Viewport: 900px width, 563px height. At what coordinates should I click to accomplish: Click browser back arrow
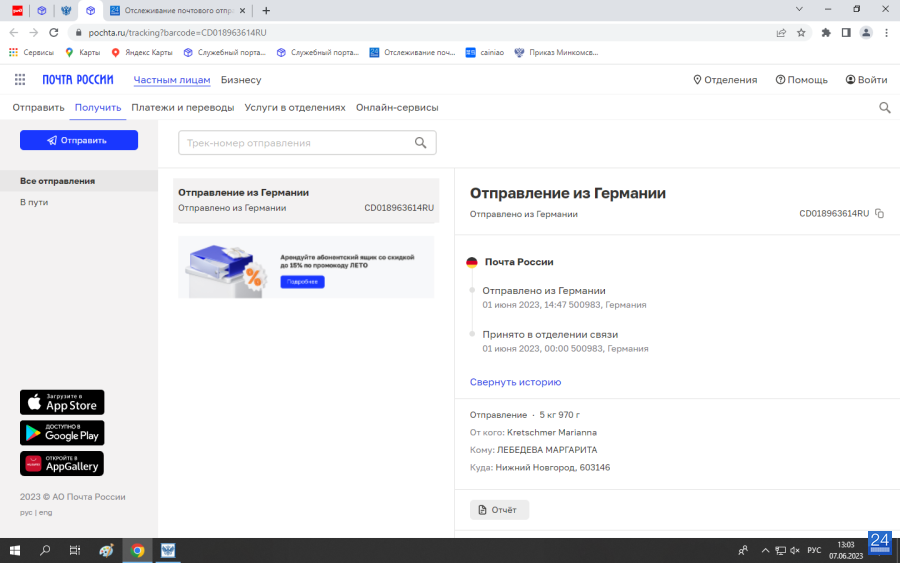tap(14, 33)
